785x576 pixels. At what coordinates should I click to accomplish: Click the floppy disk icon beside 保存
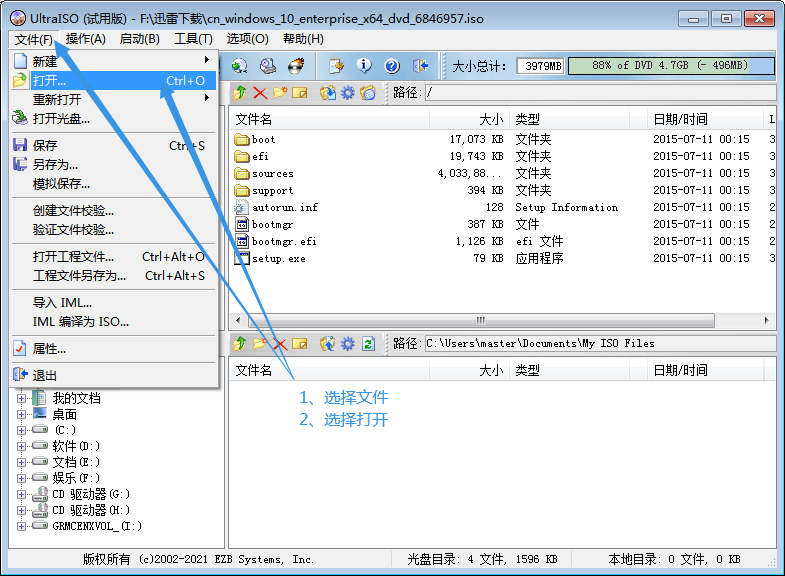20,145
